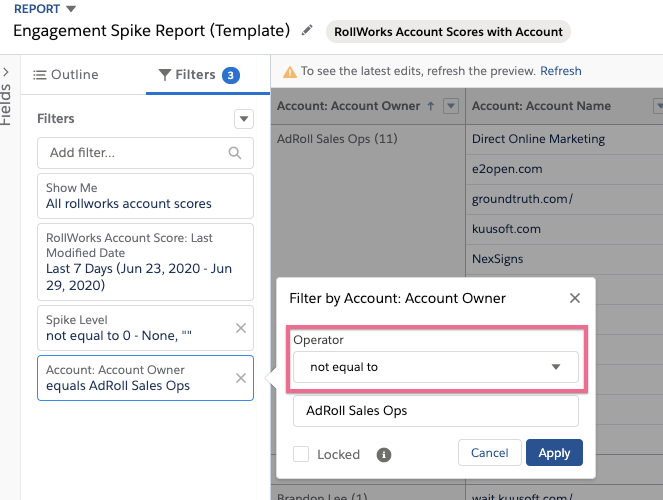
Task: Remove the Spike Level filter
Action: [241, 328]
